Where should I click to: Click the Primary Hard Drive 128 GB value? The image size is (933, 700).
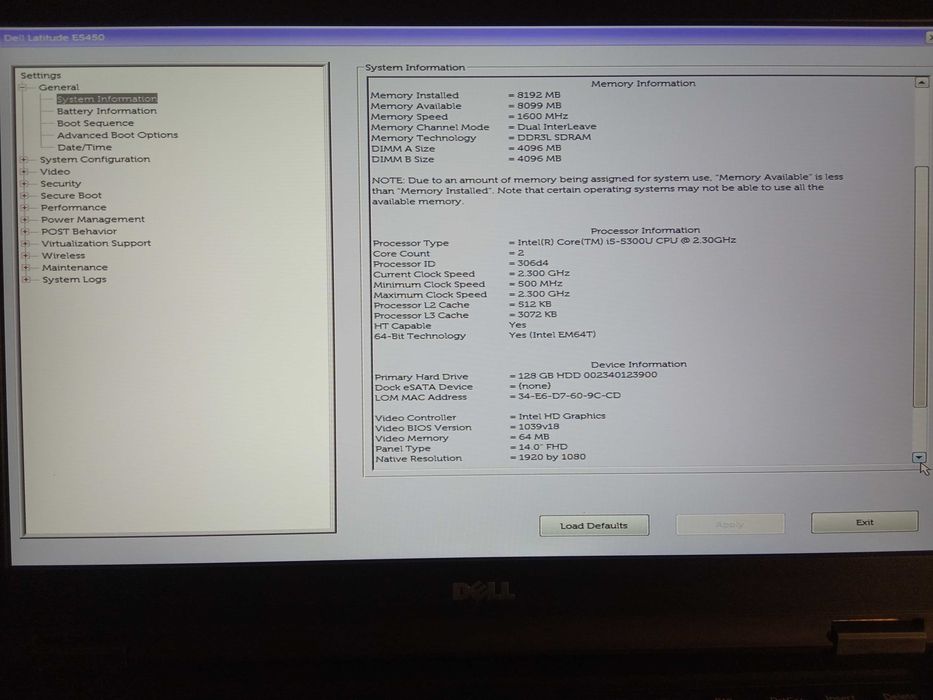pos(587,375)
